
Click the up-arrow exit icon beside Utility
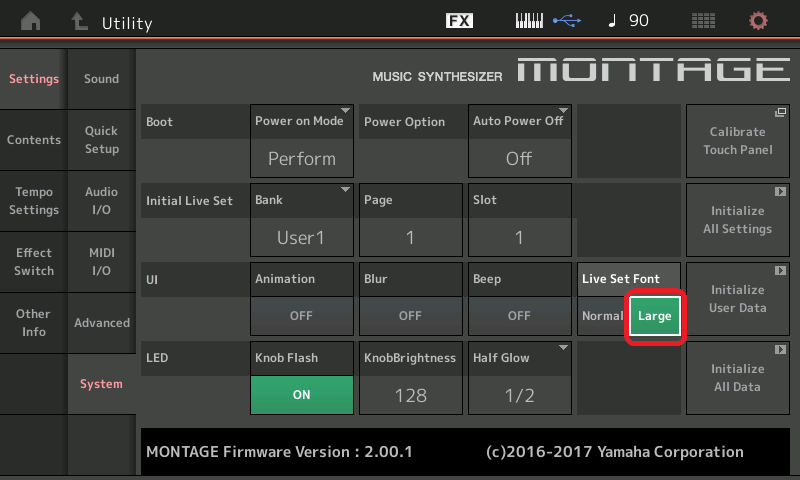coord(78,21)
